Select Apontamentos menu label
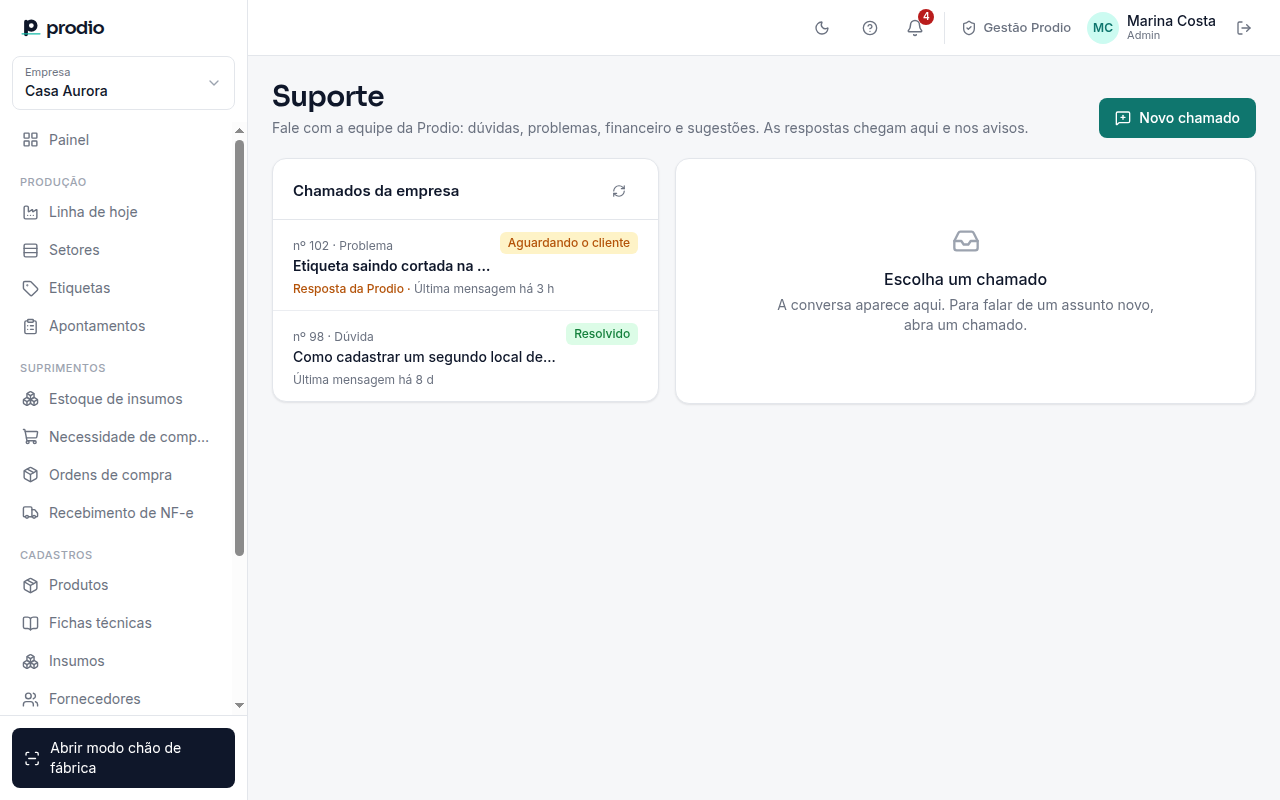Image resolution: width=1280 pixels, height=800 pixels. 97,326
